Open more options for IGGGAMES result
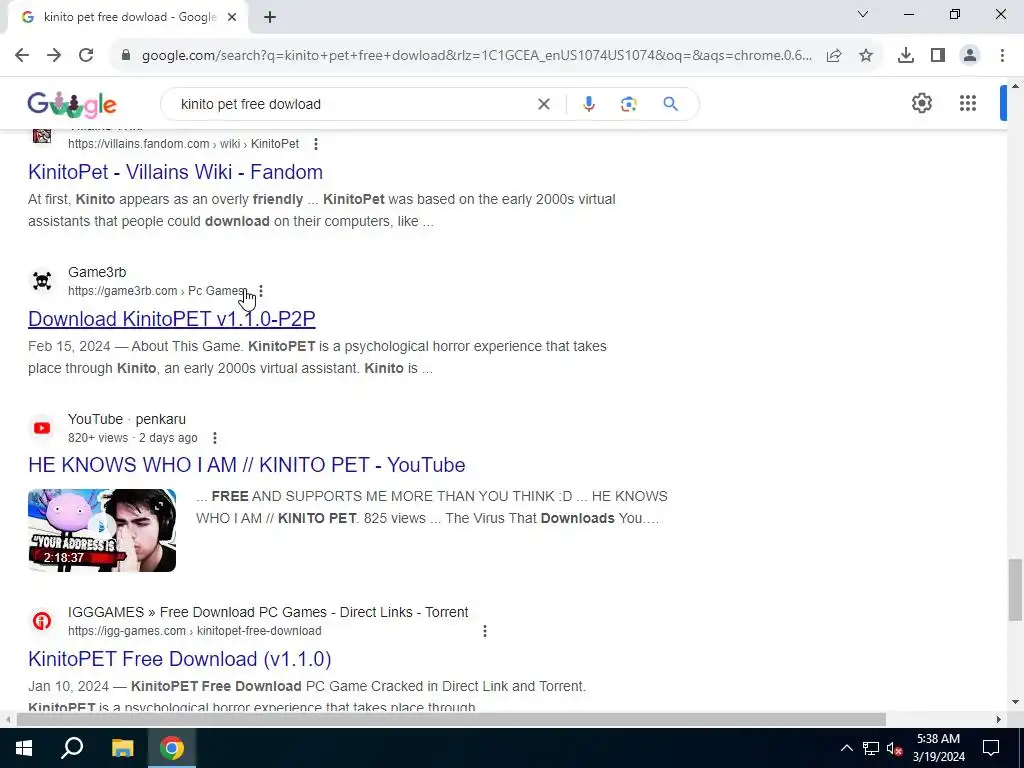The height and width of the screenshot is (768, 1024). click(485, 631)
